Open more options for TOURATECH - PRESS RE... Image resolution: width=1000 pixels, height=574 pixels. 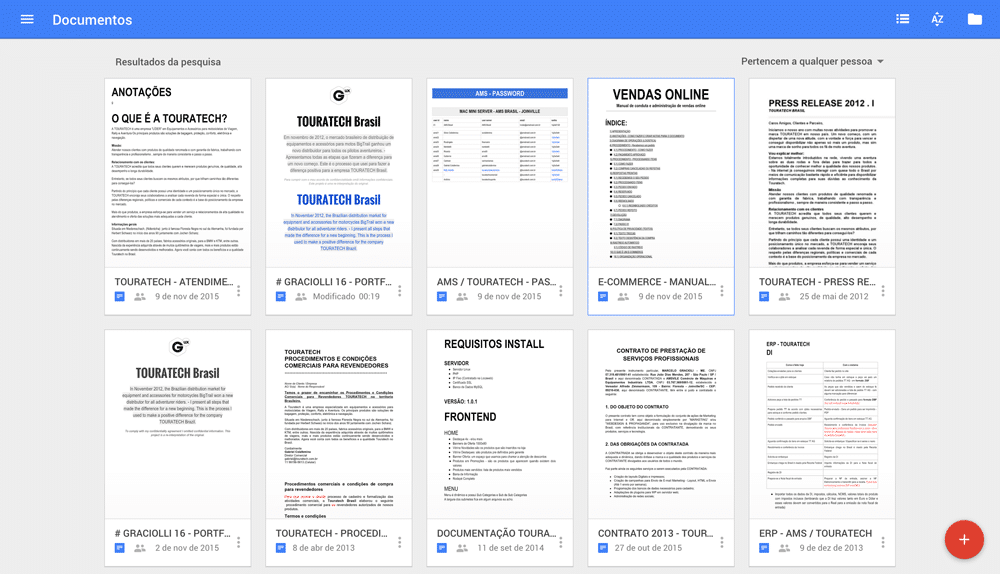883,291
